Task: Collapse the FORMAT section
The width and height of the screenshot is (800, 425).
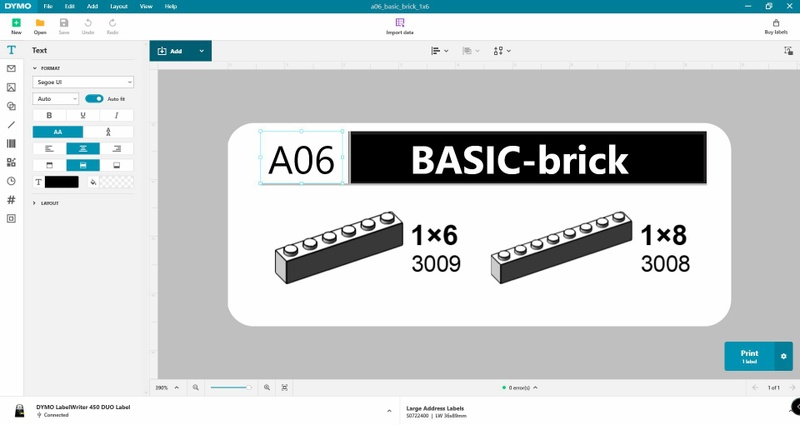Action: click(x=46, y=68)
